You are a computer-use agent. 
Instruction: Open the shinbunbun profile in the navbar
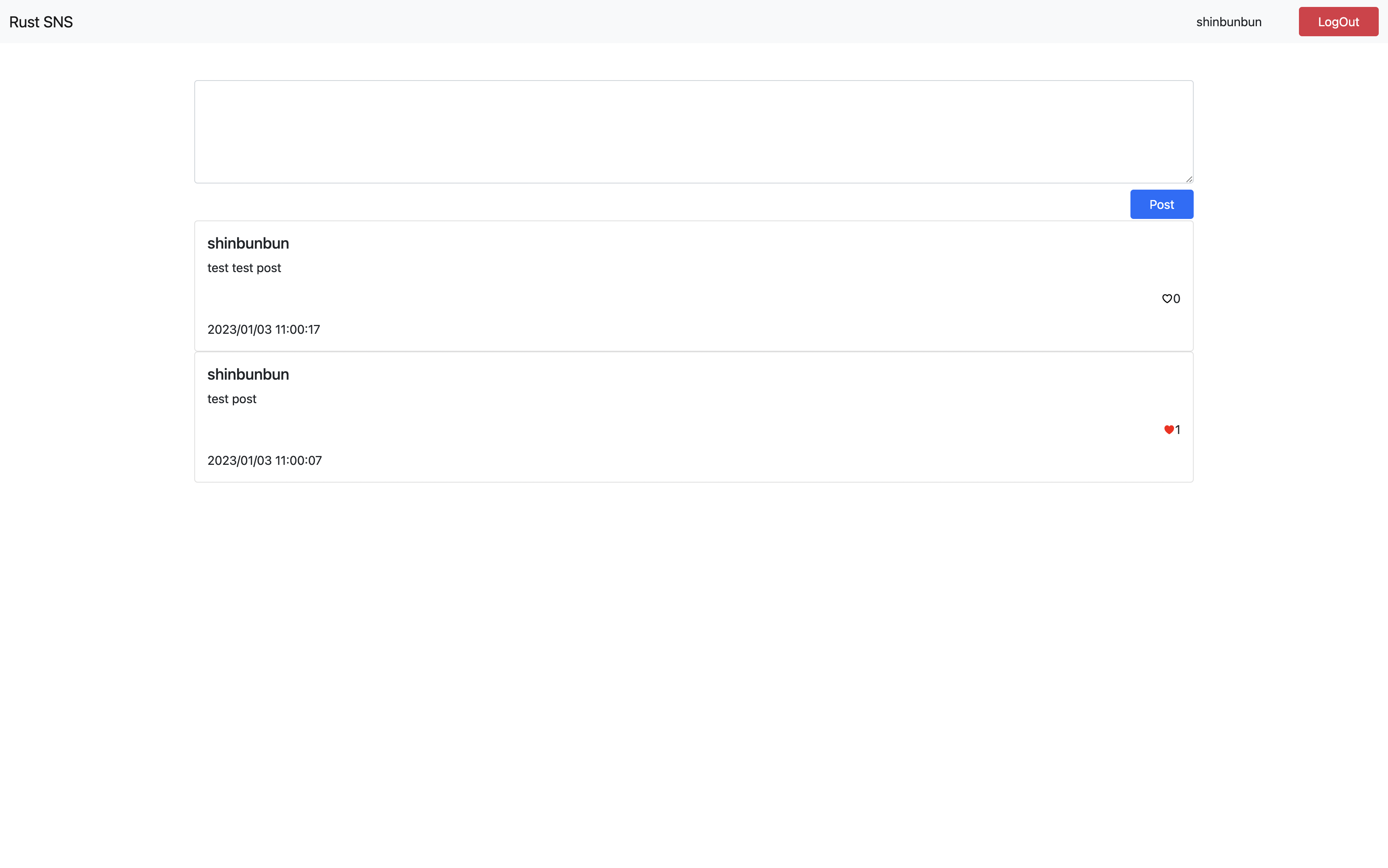(1228, 22)
